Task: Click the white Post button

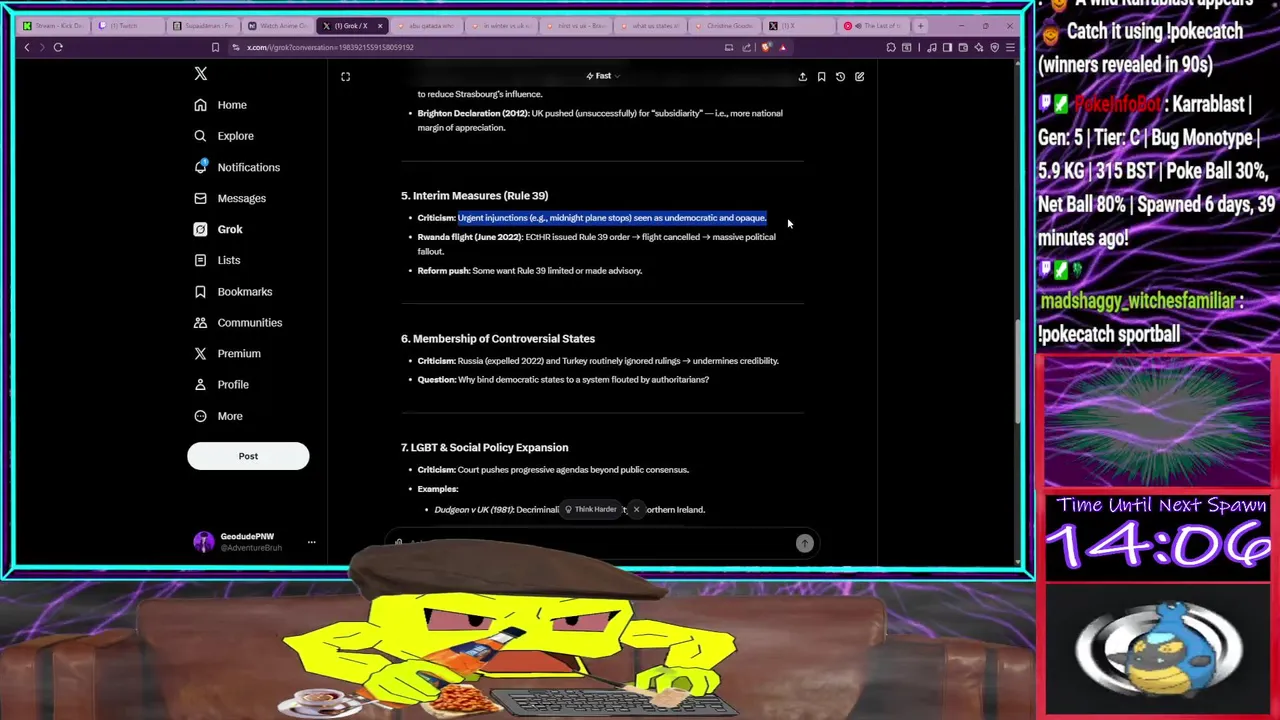Action: [248, 456]
